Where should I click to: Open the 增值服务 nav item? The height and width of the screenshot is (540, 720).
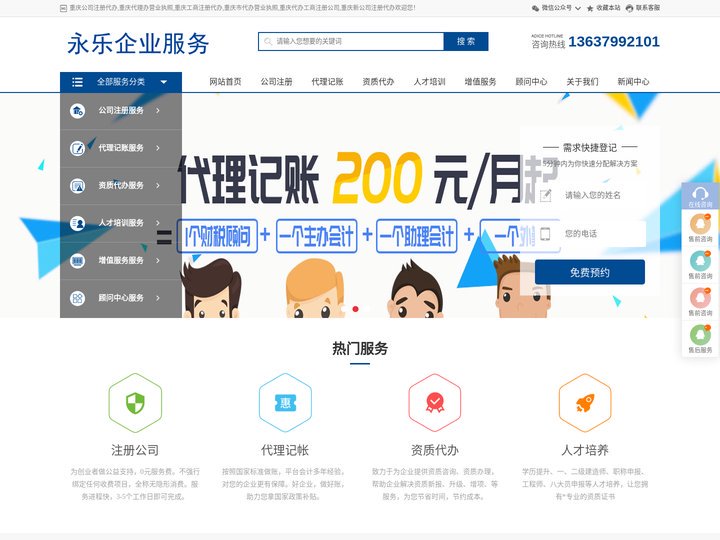pyautogui.click(x=480, y=82)
